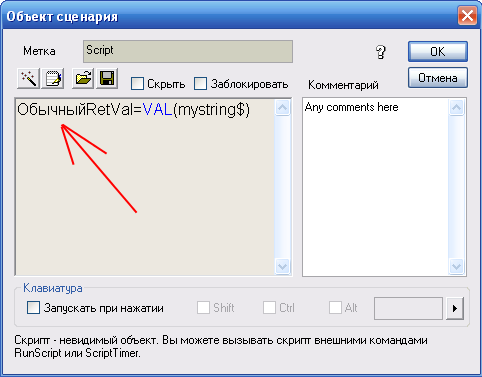
Task: Save script with floppy disk icon
Action: point(107,79)
